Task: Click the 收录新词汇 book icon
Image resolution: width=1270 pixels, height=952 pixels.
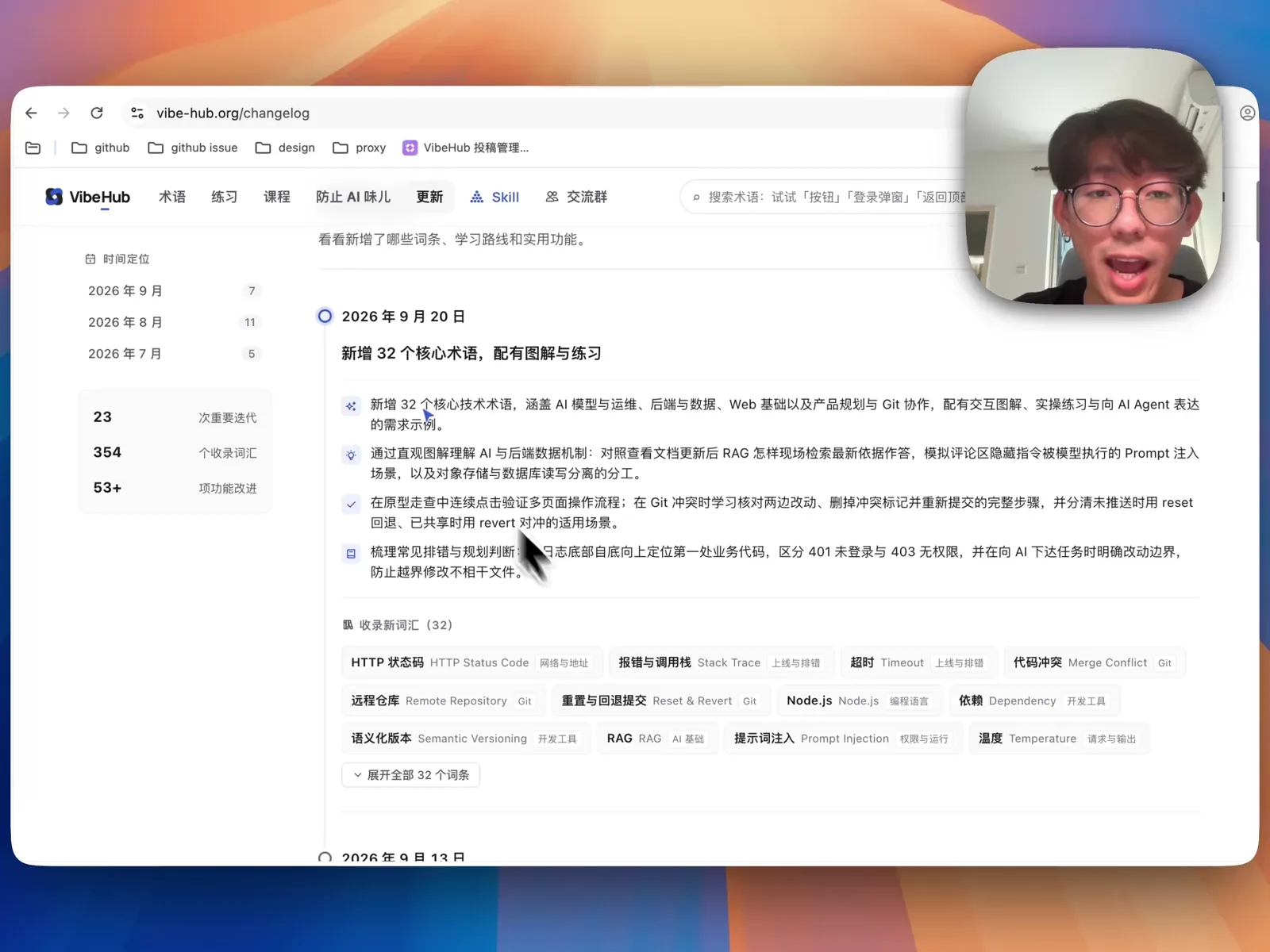Action: point(348,625)
